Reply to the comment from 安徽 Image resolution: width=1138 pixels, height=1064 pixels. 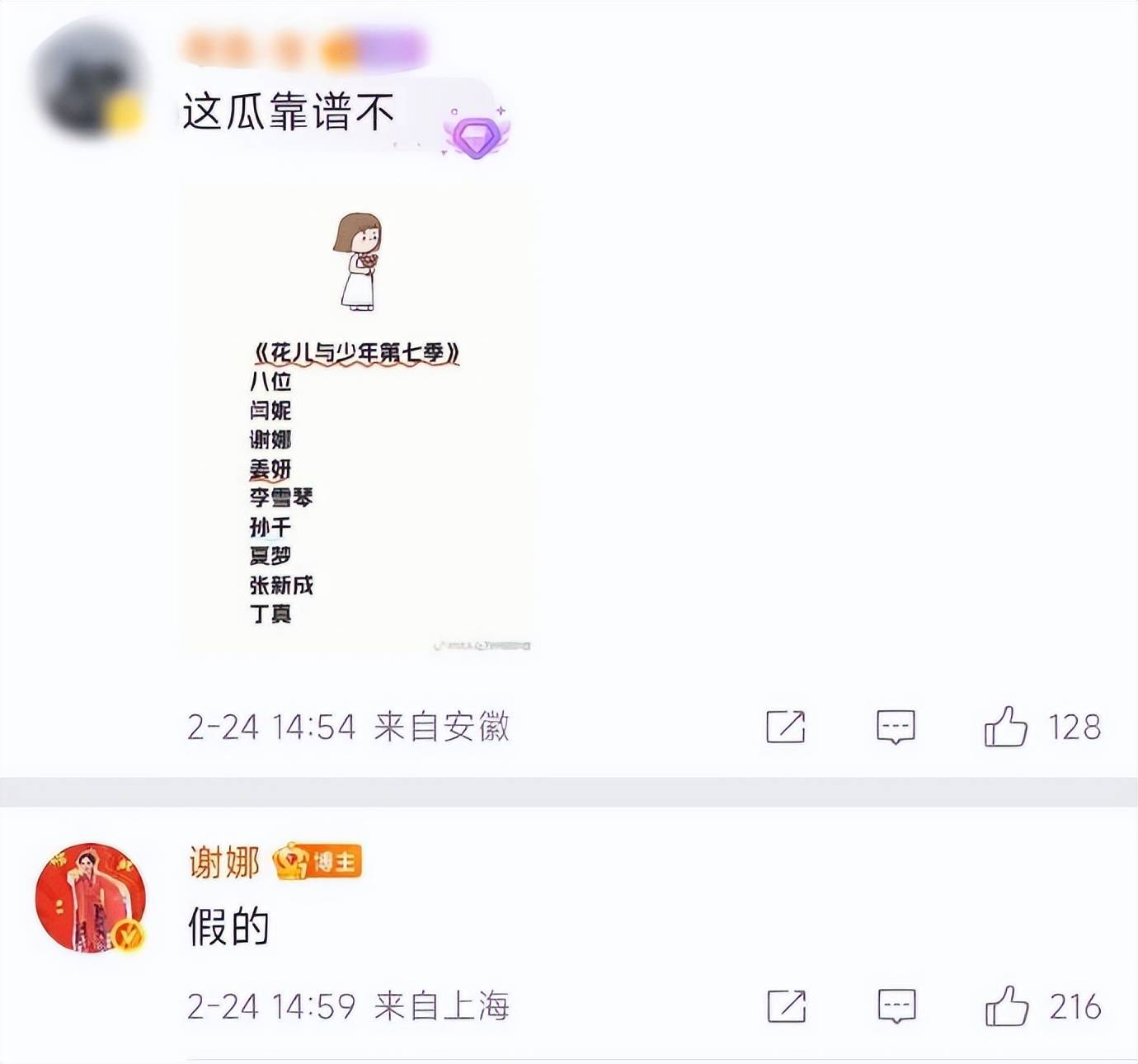[x=896, y=727]
